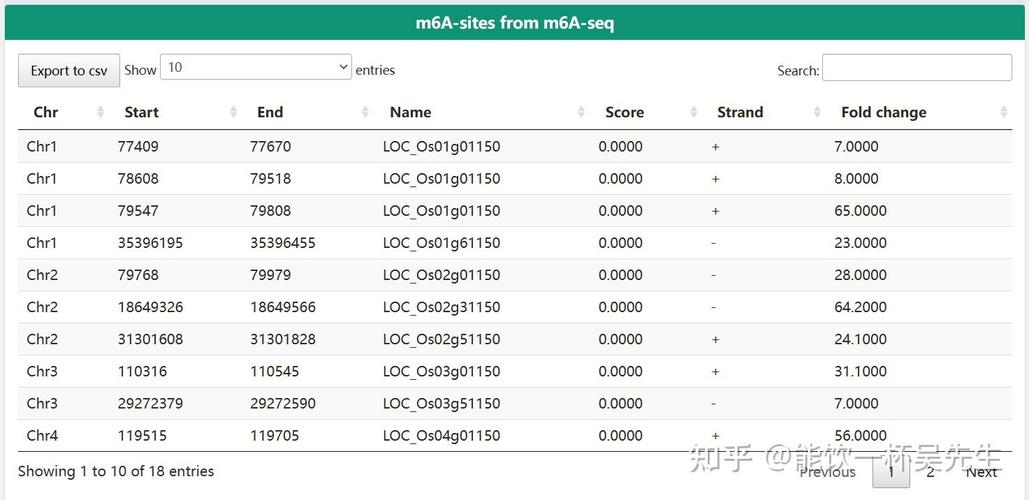Screen dimensions: 1029x500
Task: Select name LOC_Os03g51150
Action: [x=442, y=404]
